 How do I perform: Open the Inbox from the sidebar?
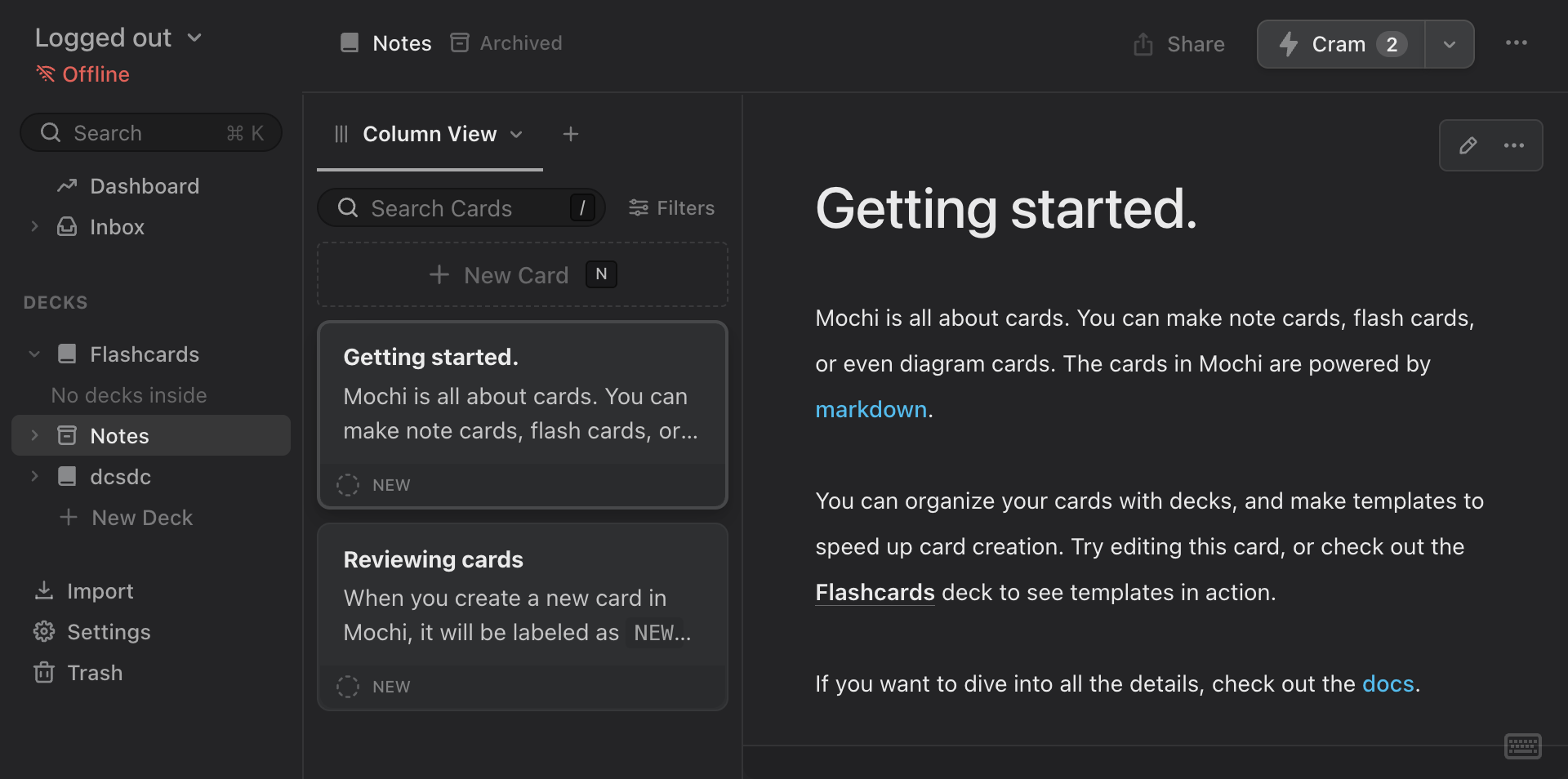click(x=117, y=227)
